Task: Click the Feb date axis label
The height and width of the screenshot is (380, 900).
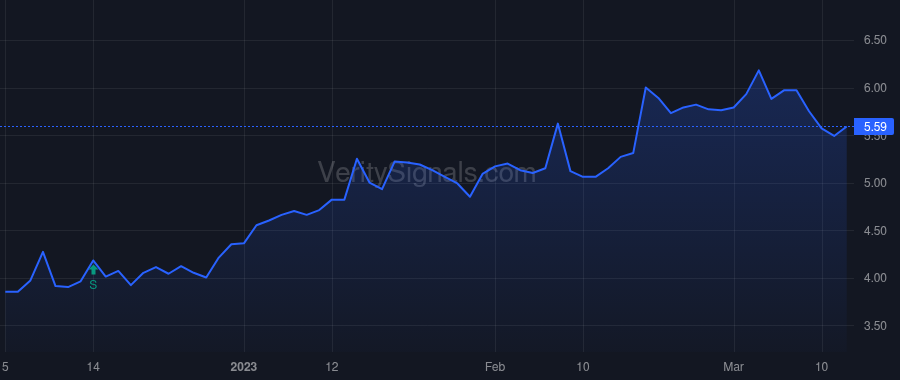Action: 495,367
